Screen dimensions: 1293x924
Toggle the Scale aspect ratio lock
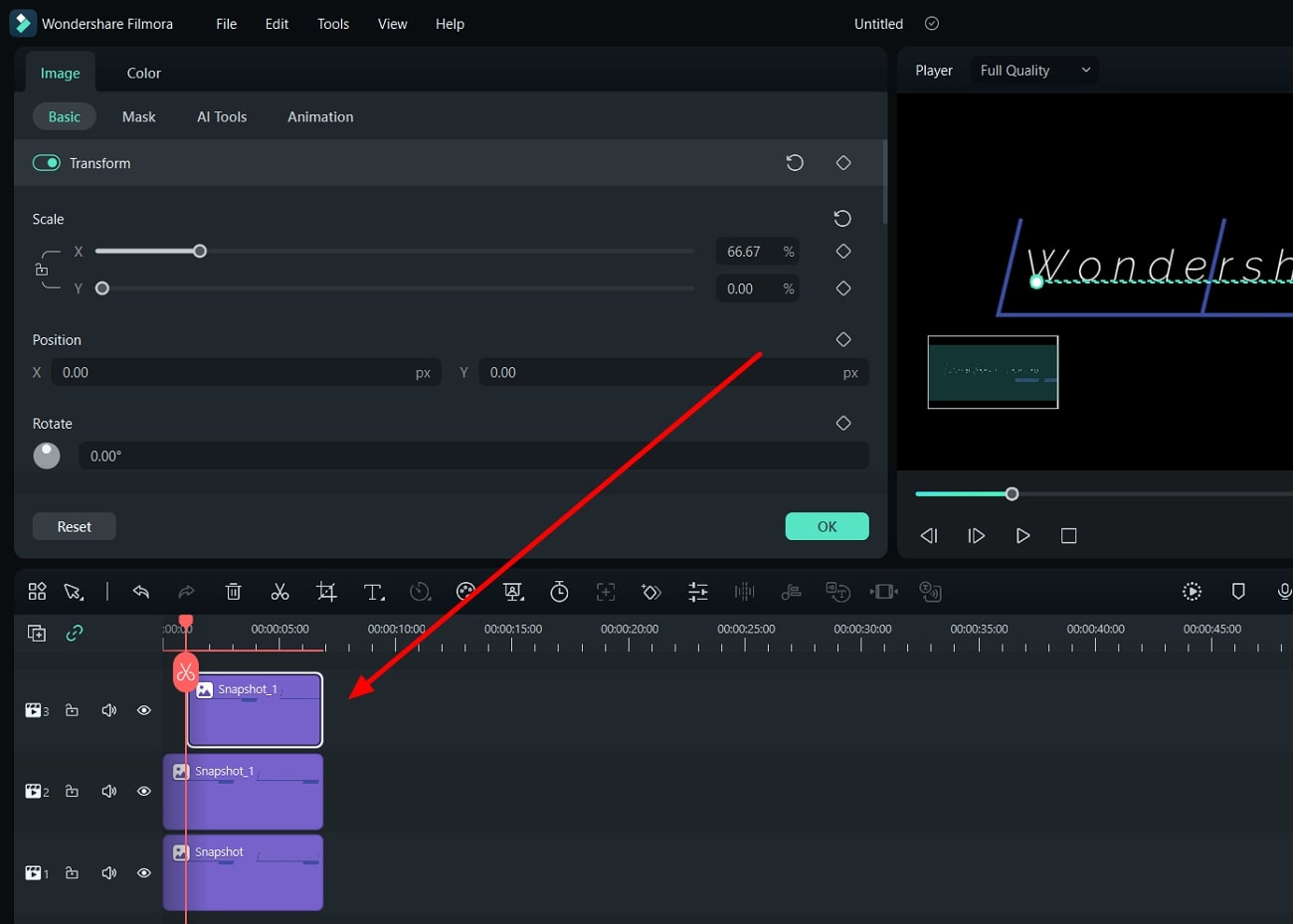tap(42, 270)
